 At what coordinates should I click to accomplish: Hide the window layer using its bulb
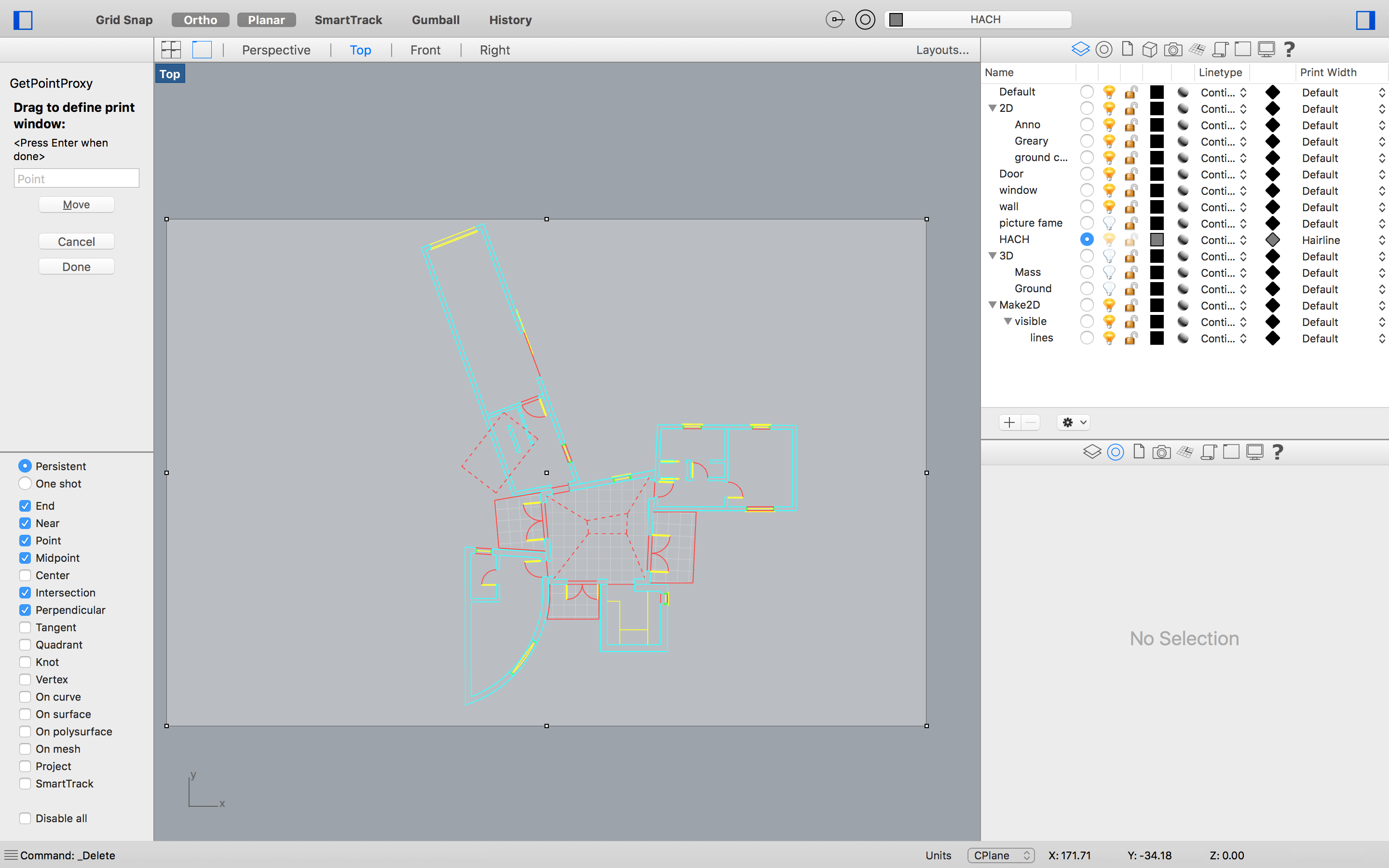(x=1109, y=190)
